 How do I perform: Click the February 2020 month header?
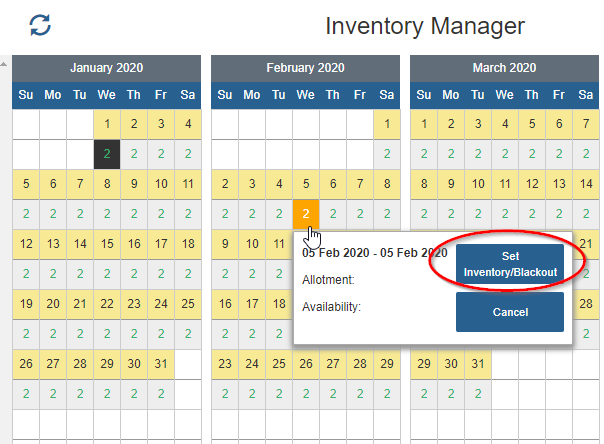point(305,68)
